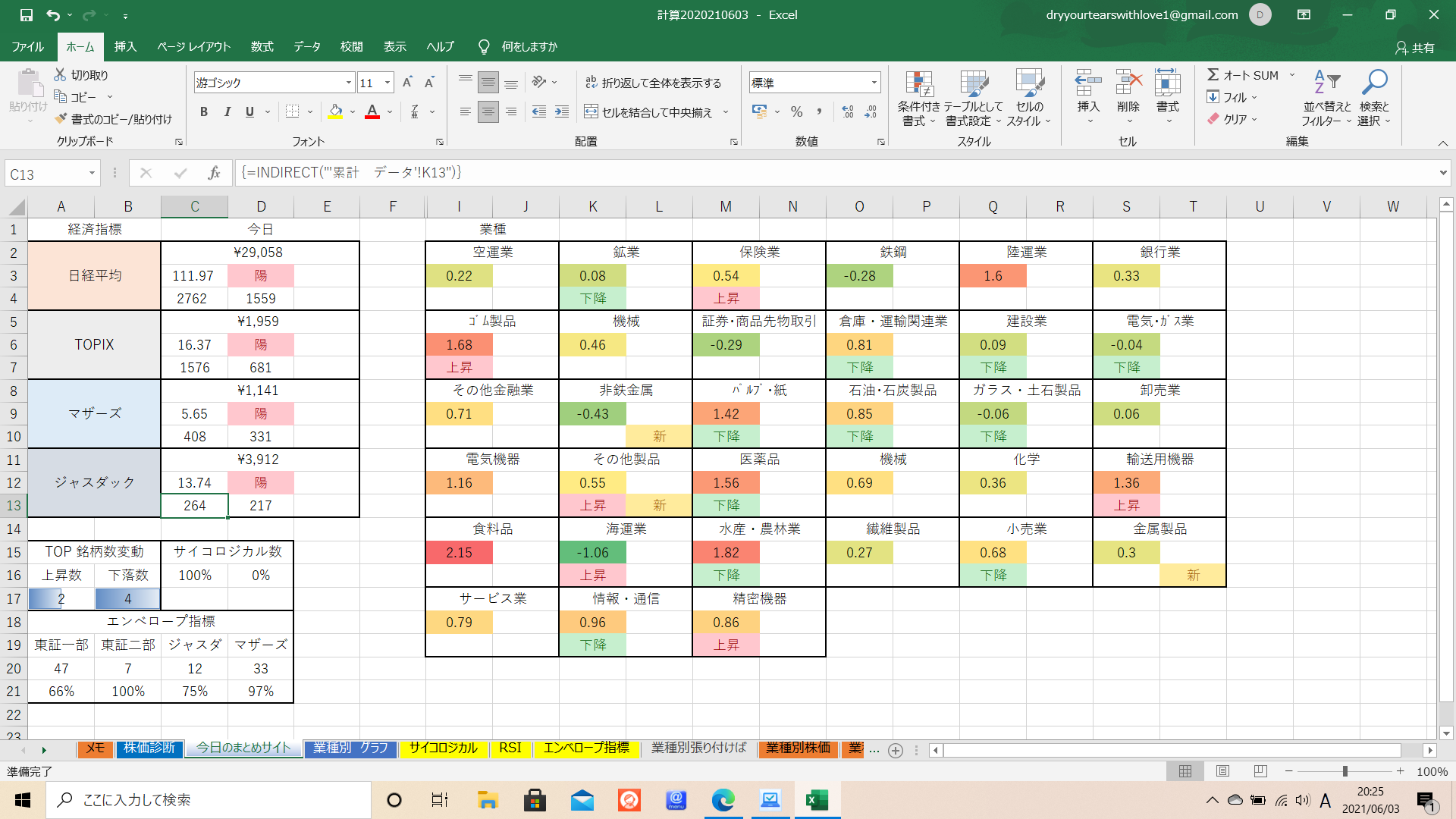The width and height of the screenshot is (1456, 819).
Task: Toggle bold formatting
Action: point(203,112)
